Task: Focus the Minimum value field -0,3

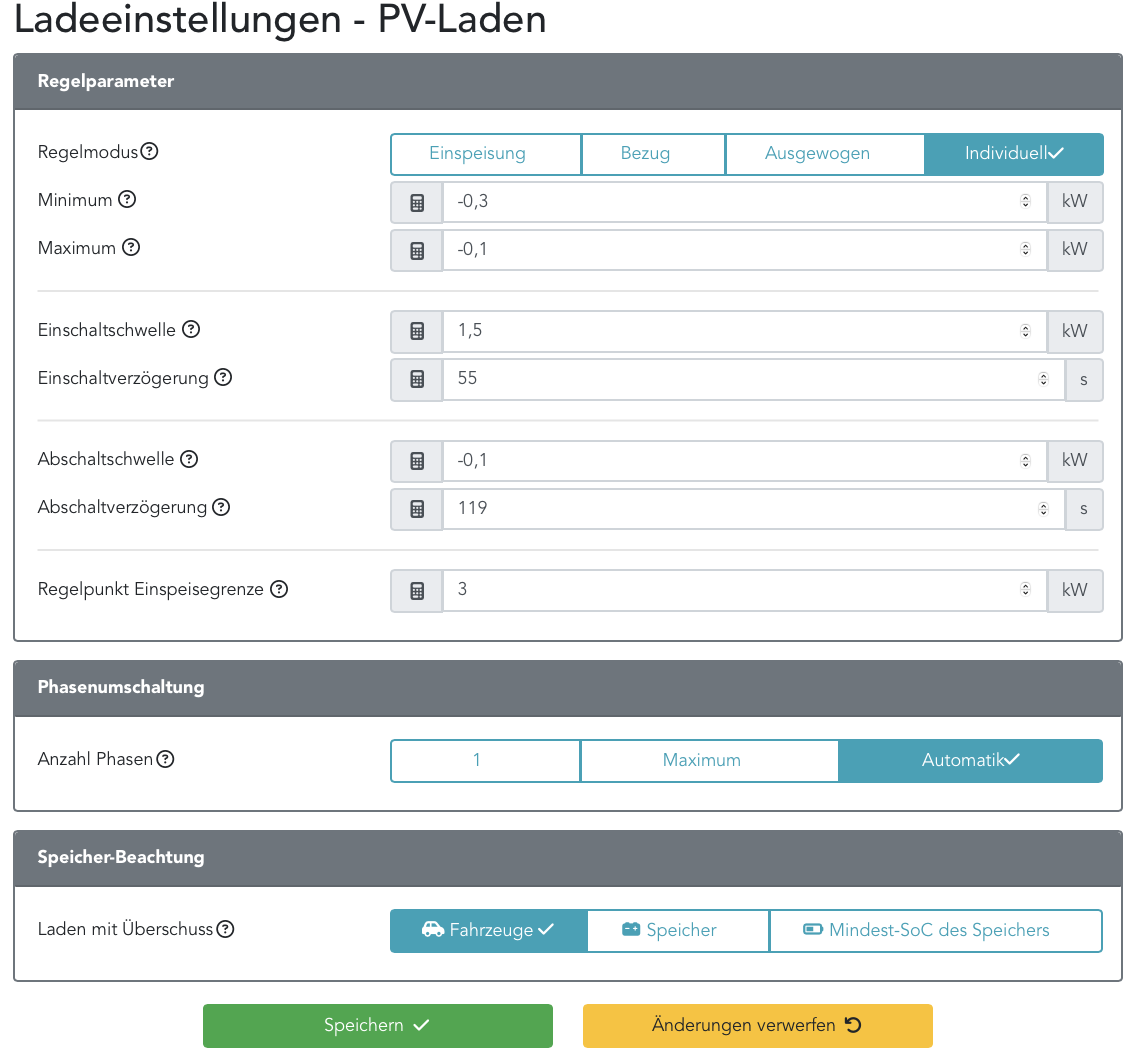Action: 744,202
